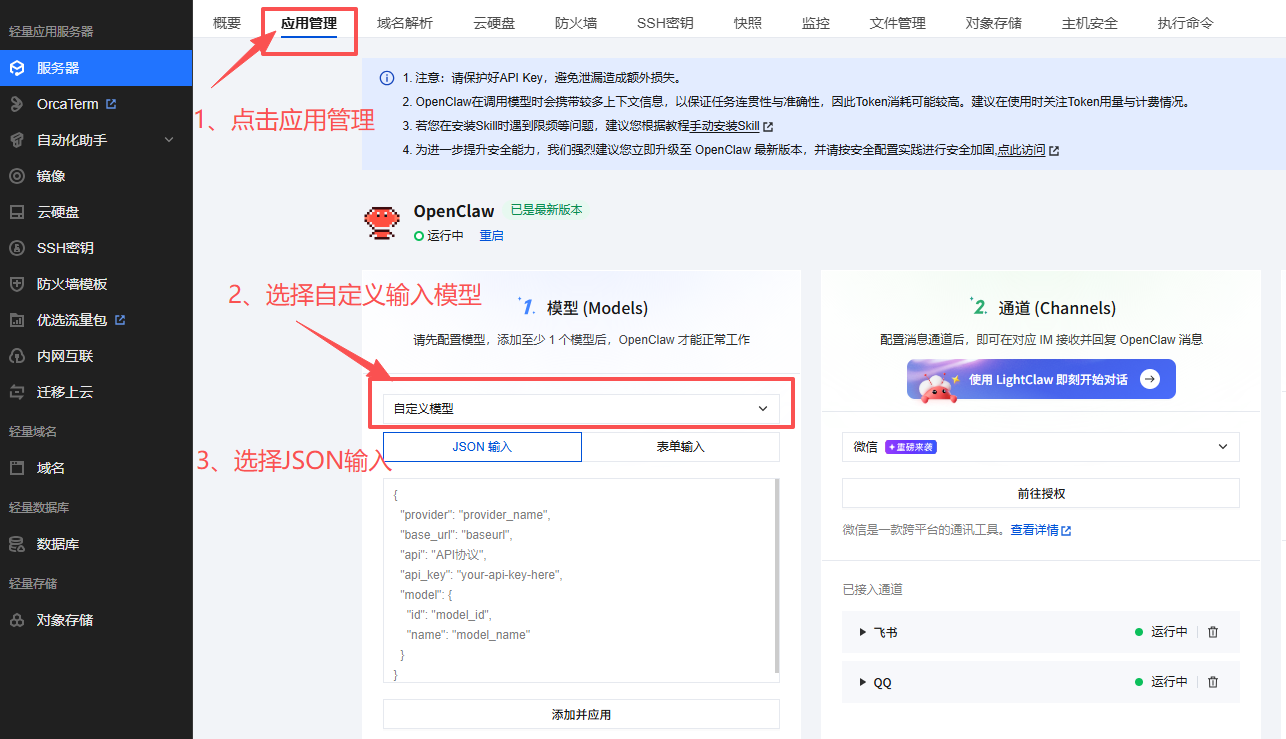Click inside the JSON config text area
This screenshot has width=1286, height=739.
click(x=578, y=580)
